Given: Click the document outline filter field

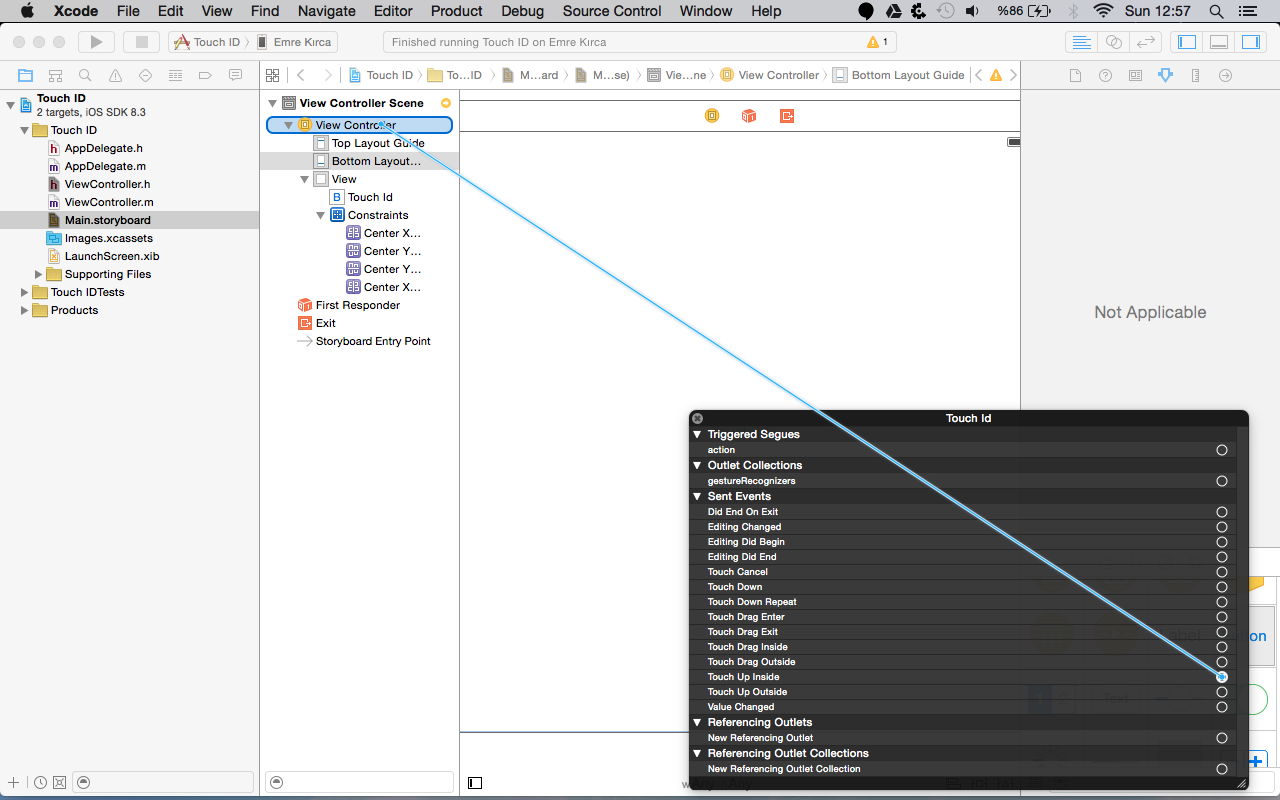Looking at the screenshot, I should pos(360,782).
